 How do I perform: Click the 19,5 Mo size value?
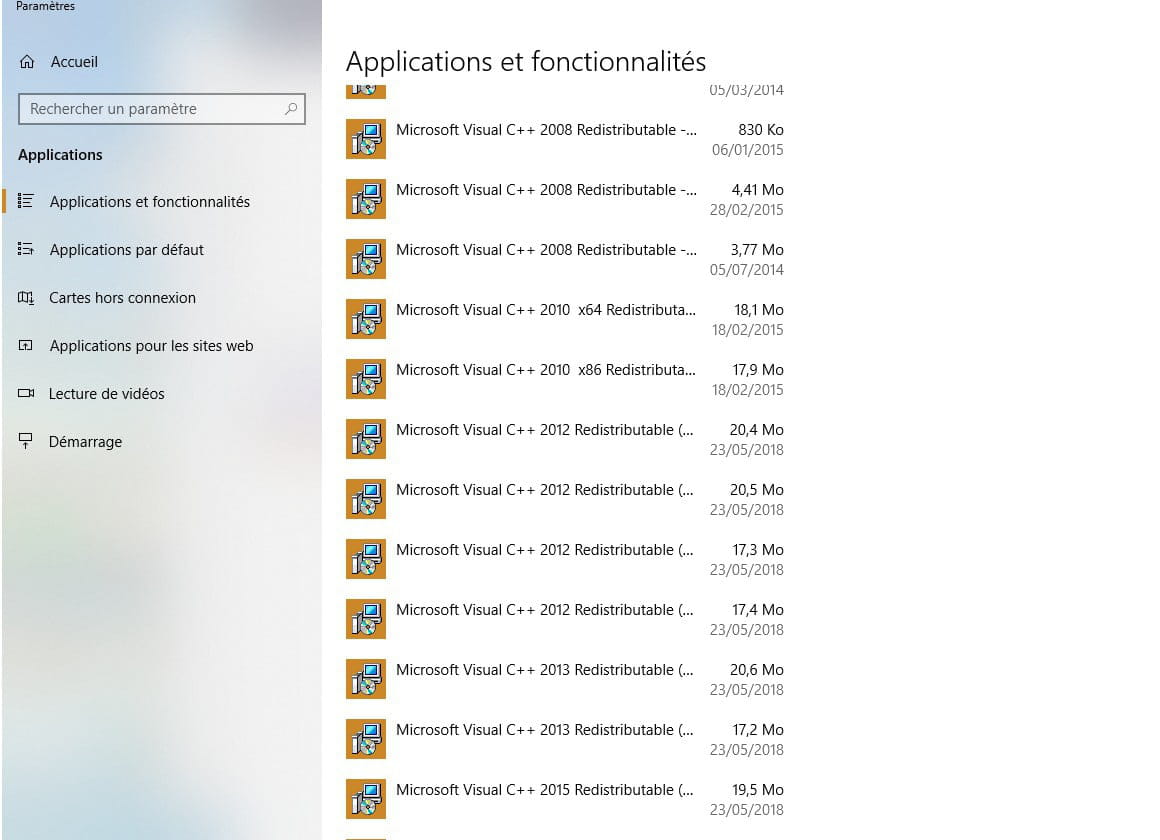tap(758, 789)
